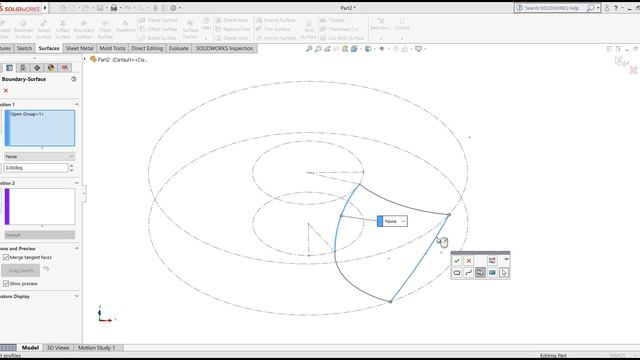Click the user login icon in title bar
640x360 pixels.
click(x=607, y=8)
